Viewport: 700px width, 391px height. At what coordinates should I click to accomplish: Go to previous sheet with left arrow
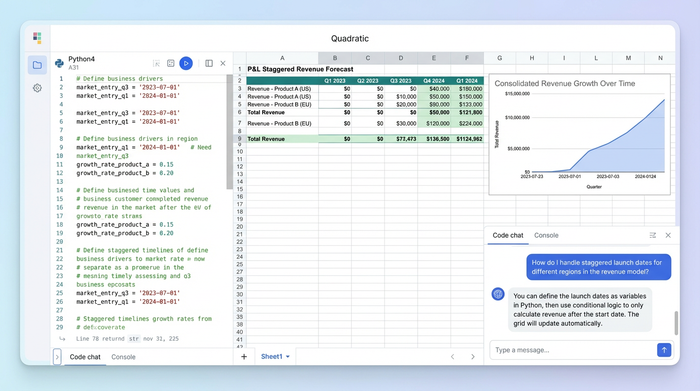point(453,356)
